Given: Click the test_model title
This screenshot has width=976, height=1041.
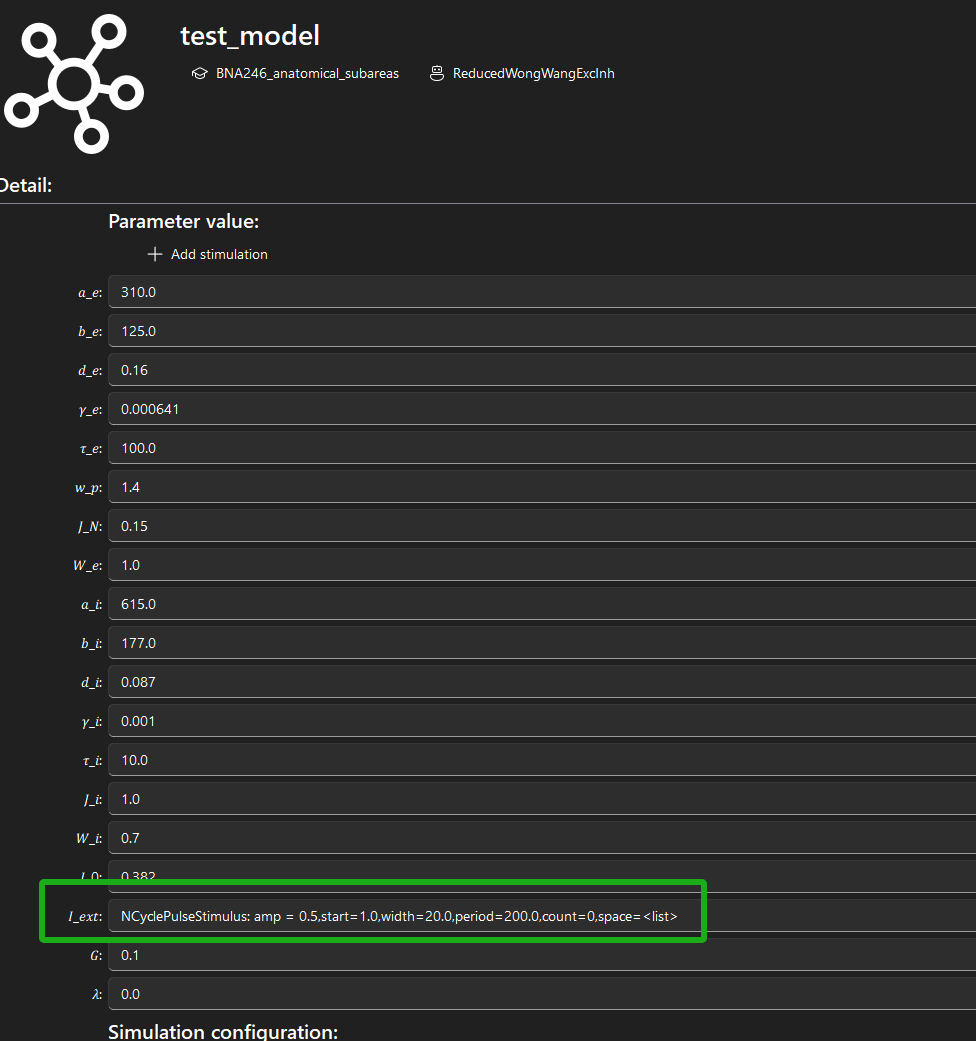Looking at the screenshot, I should (x=250, y=36).
